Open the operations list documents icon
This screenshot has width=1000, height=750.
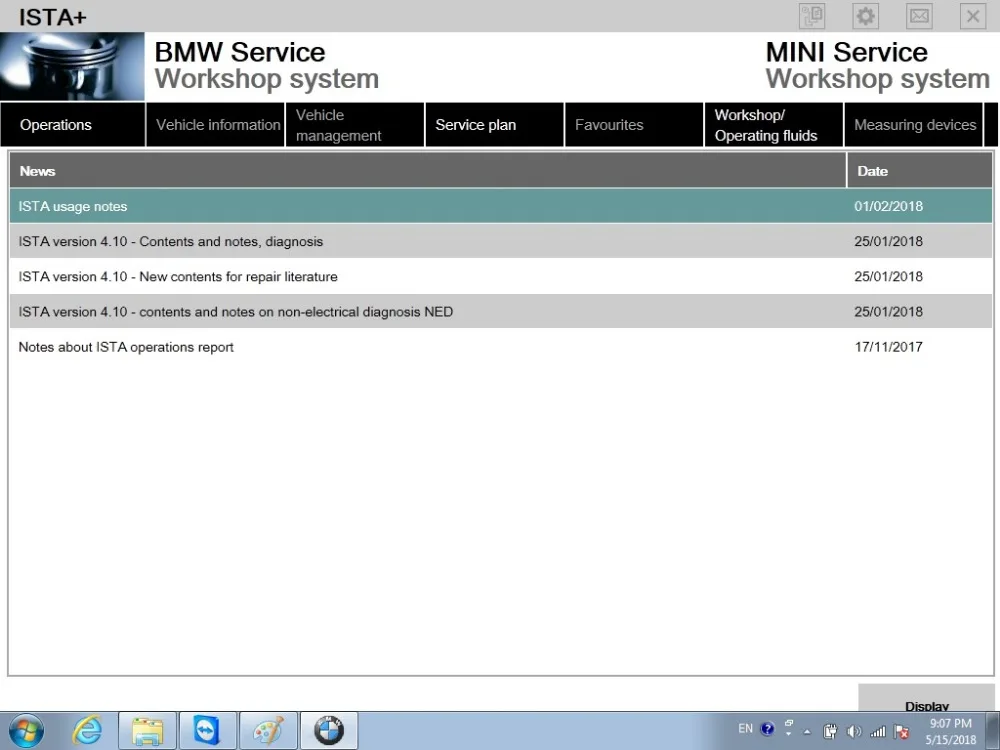[x=812, y=16]
